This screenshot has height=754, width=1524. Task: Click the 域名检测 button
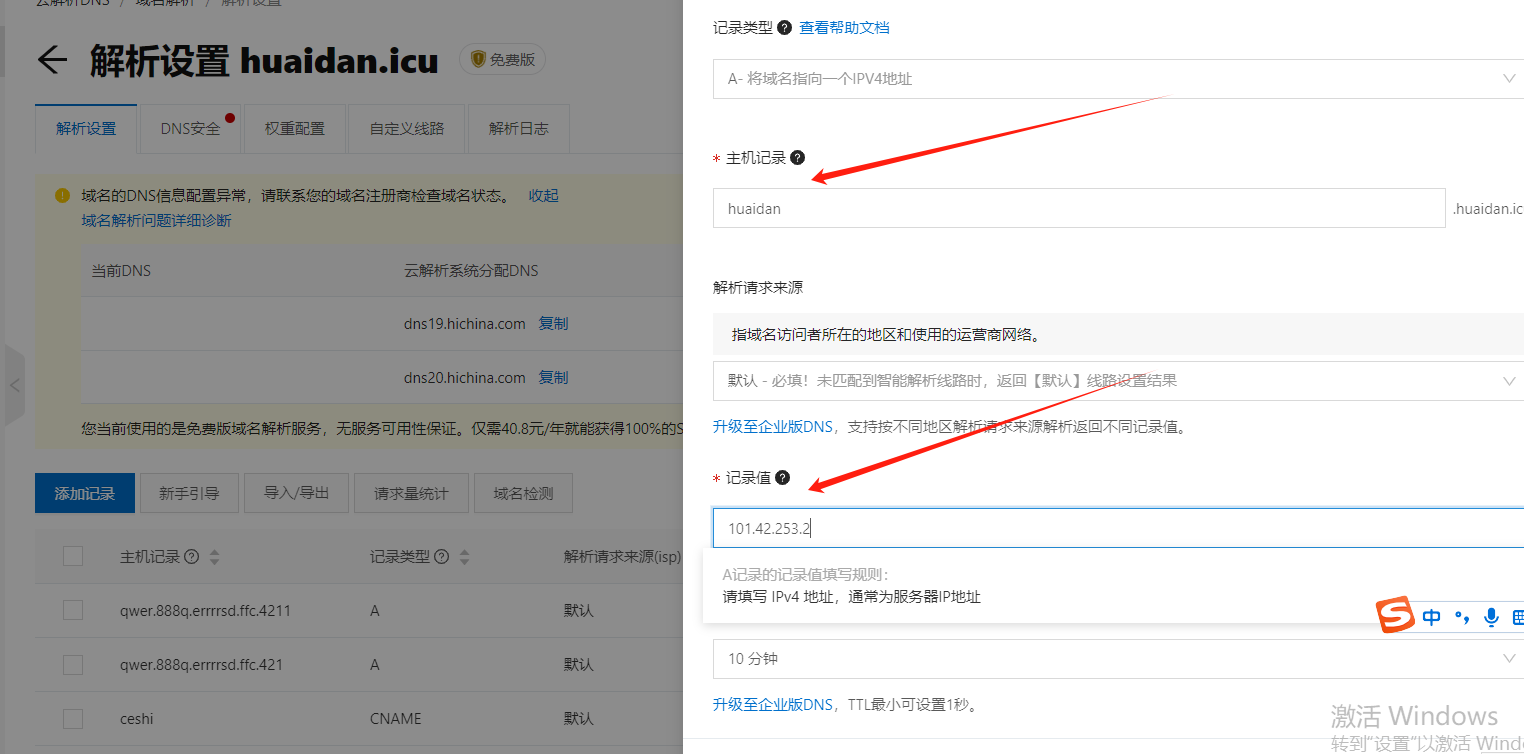[523, 493]
